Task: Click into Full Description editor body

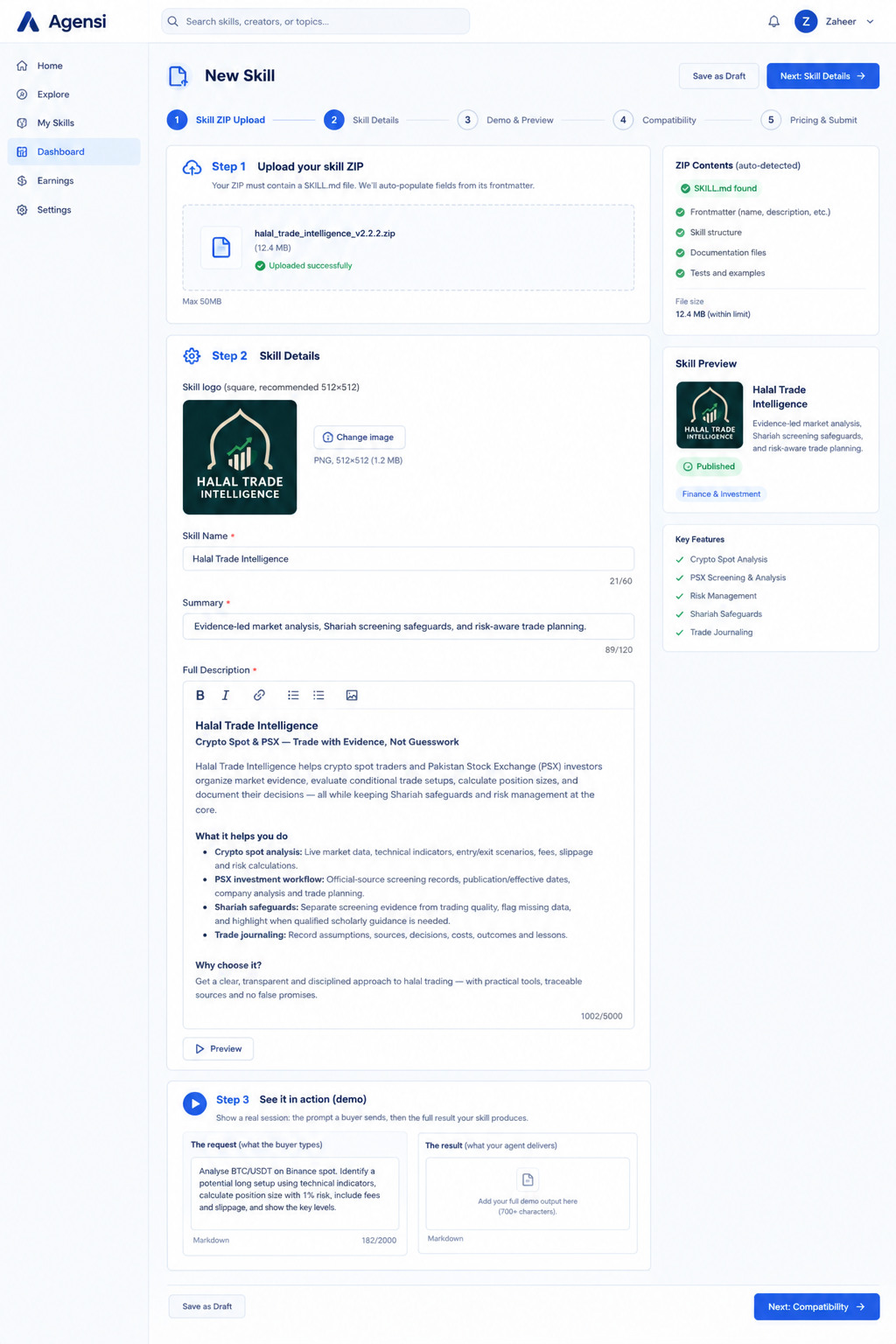Action: pos(408,866)
